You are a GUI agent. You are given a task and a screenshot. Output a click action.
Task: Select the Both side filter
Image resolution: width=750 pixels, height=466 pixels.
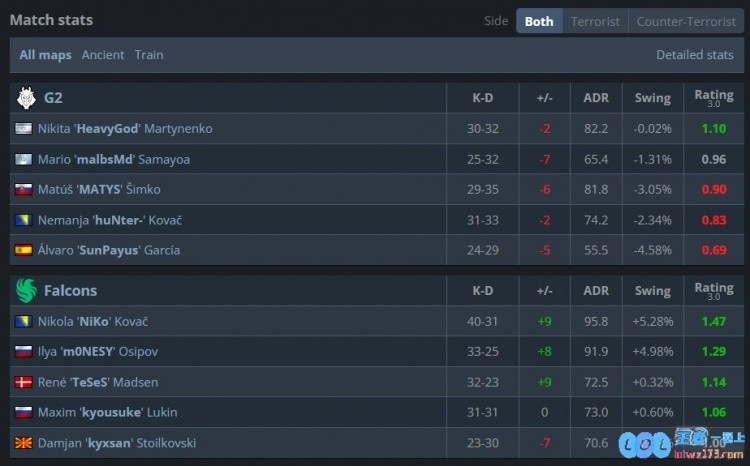539,21
